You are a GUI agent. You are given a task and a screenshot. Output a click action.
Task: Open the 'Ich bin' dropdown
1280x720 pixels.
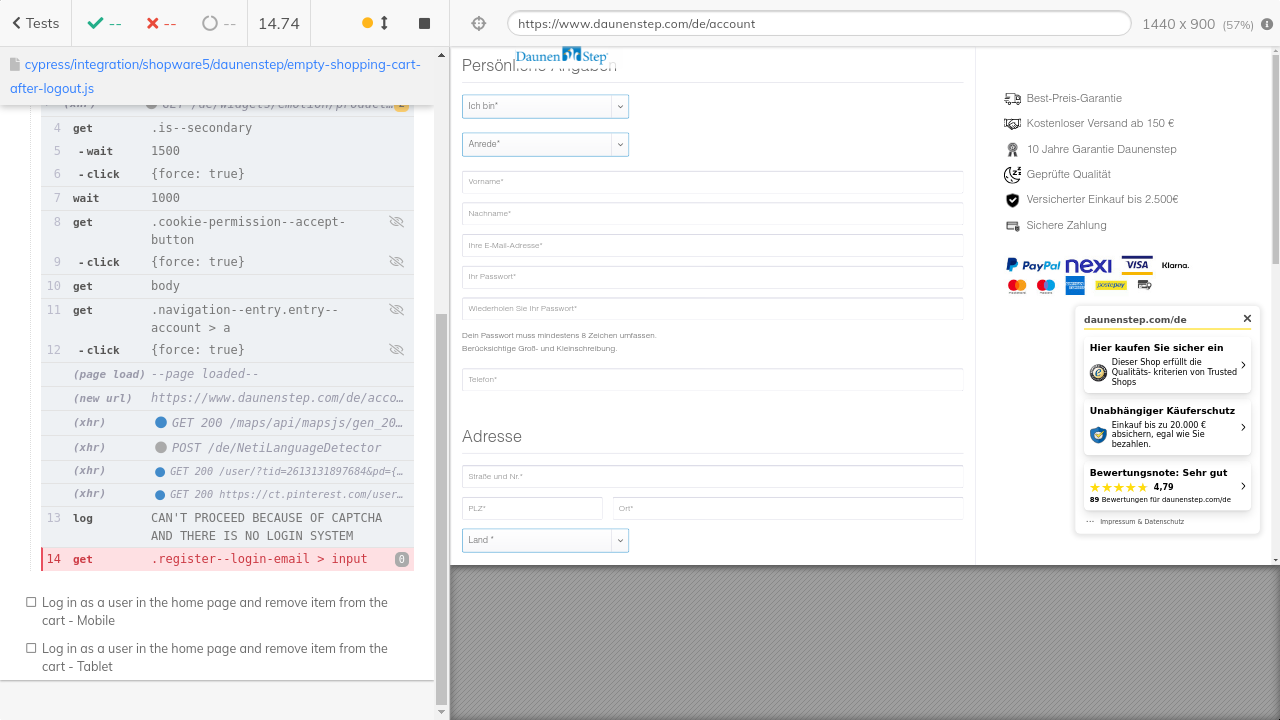(x=545, y=106)
